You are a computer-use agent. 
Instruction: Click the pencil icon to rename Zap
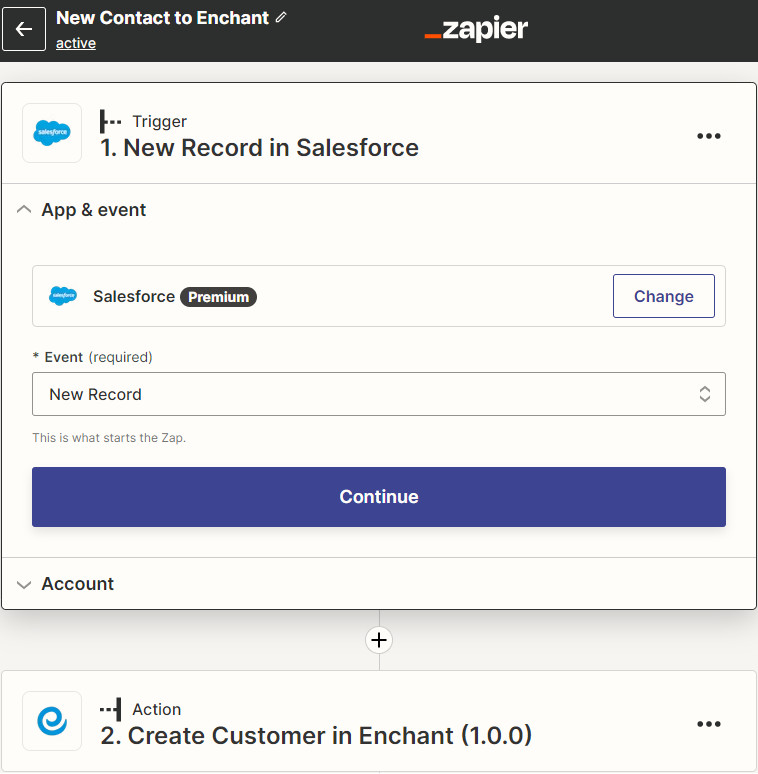[281, 18]
